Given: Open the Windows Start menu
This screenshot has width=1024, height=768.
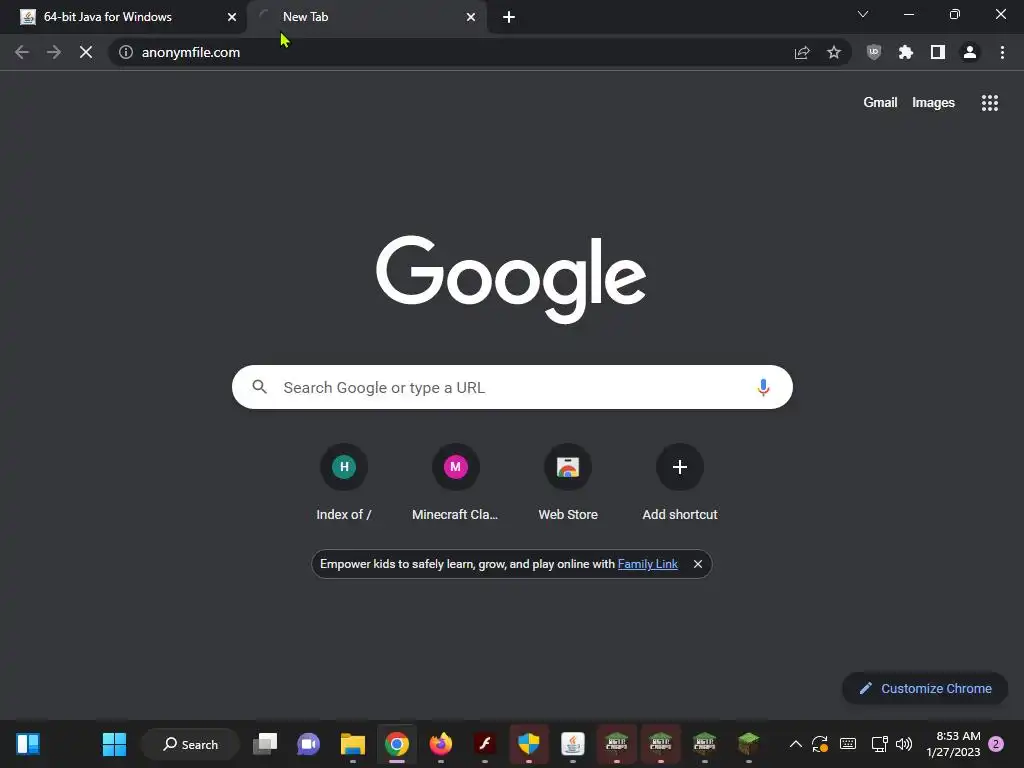Looking at the screenshot, I should tap(114, 744).
